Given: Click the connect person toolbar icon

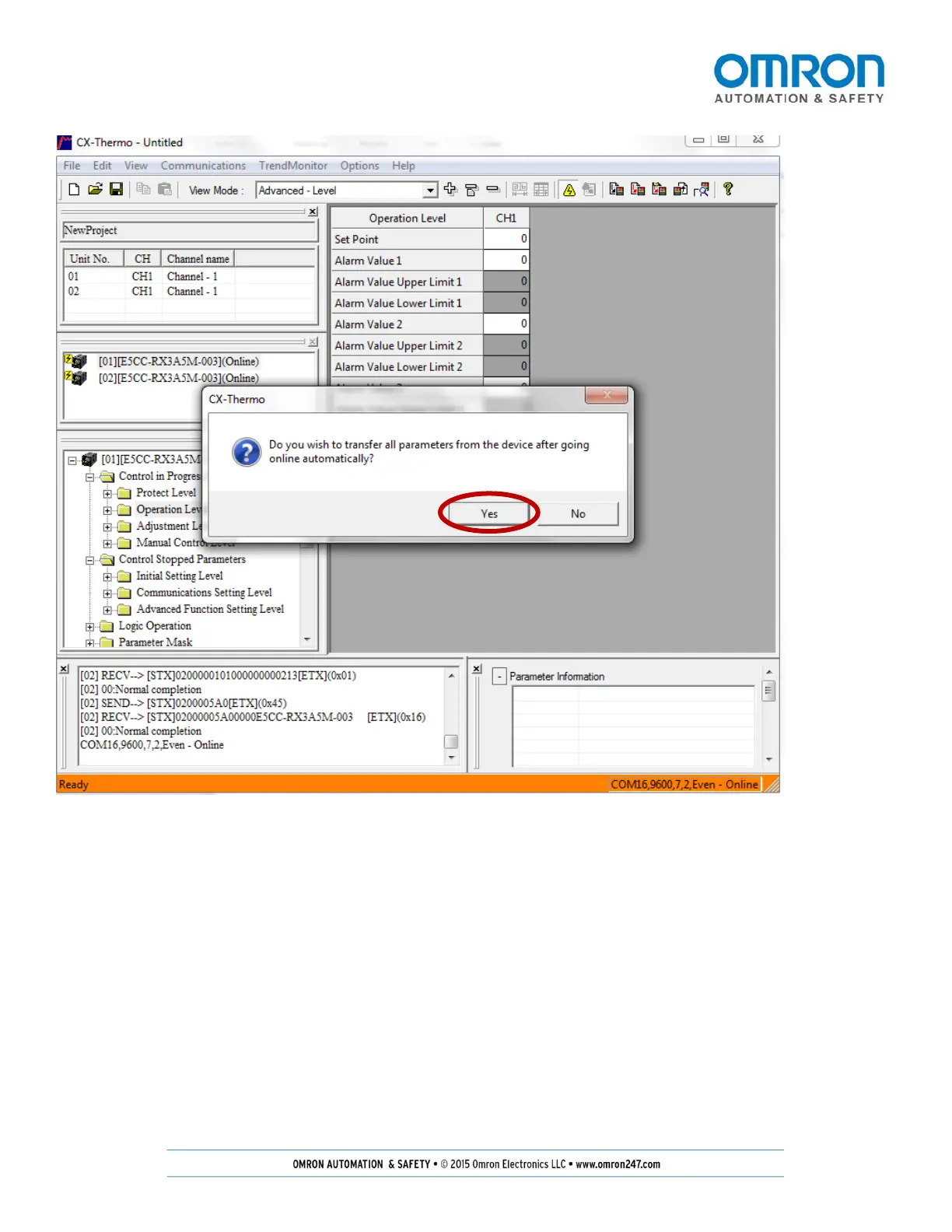Looking at the screenshot, I should coord(702,190).
